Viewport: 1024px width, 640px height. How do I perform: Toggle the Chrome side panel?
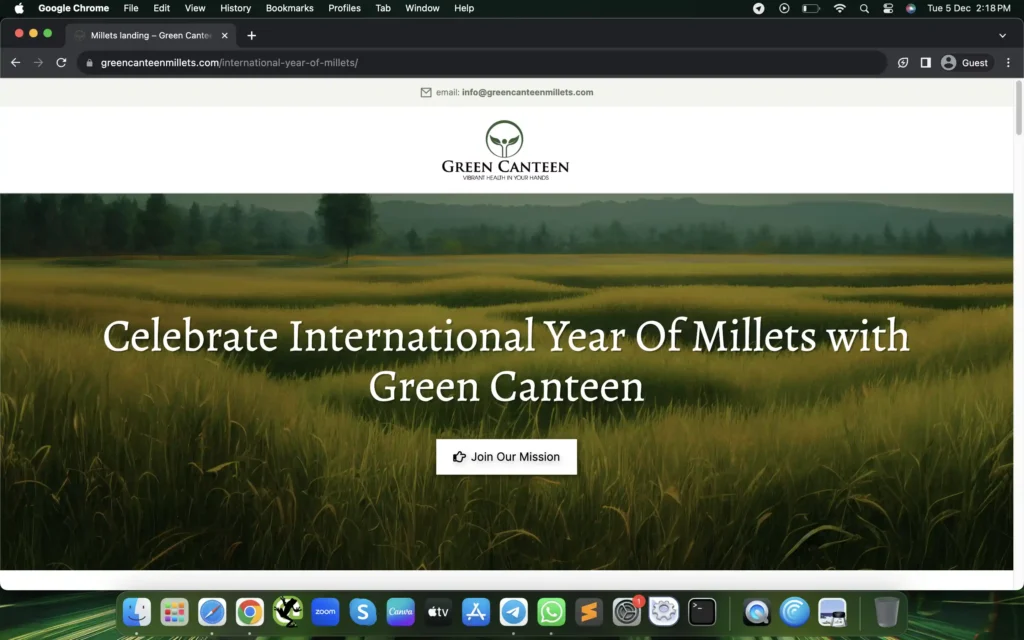click(925, 63)
